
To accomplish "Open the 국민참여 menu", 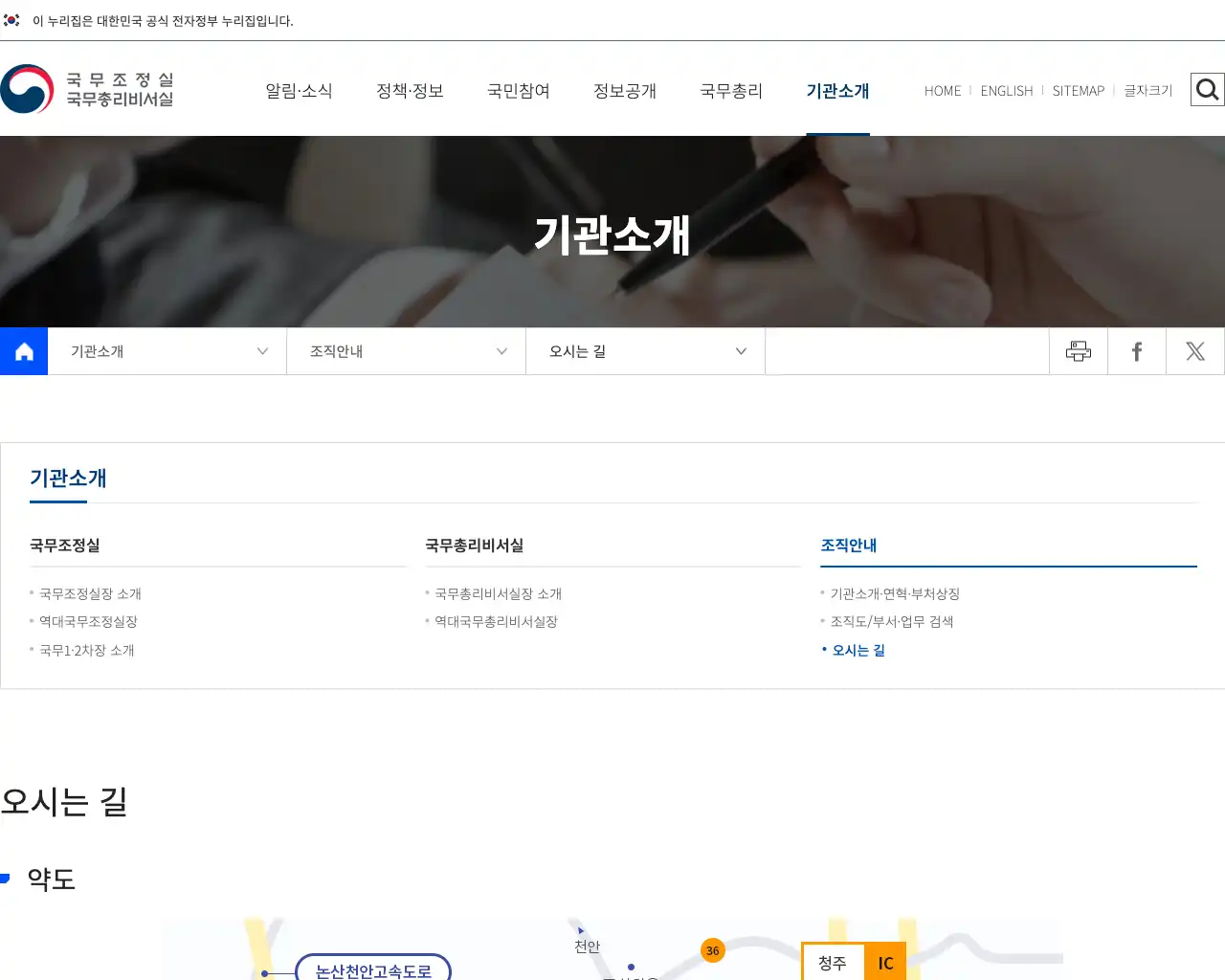I will (x=519, y=91).
